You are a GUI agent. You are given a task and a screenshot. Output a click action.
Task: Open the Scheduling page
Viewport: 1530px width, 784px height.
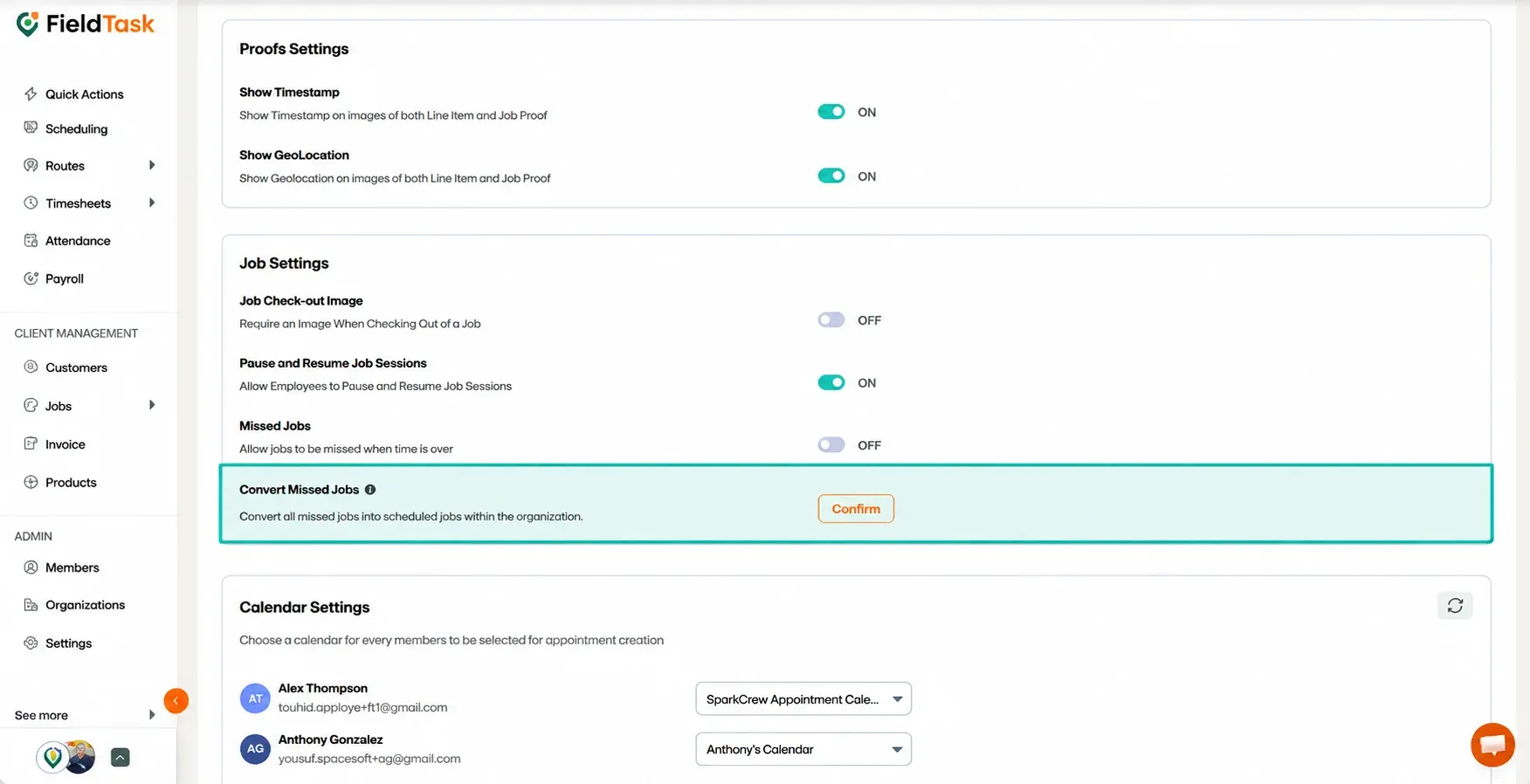pyautogui.click(x=77, y=128)
